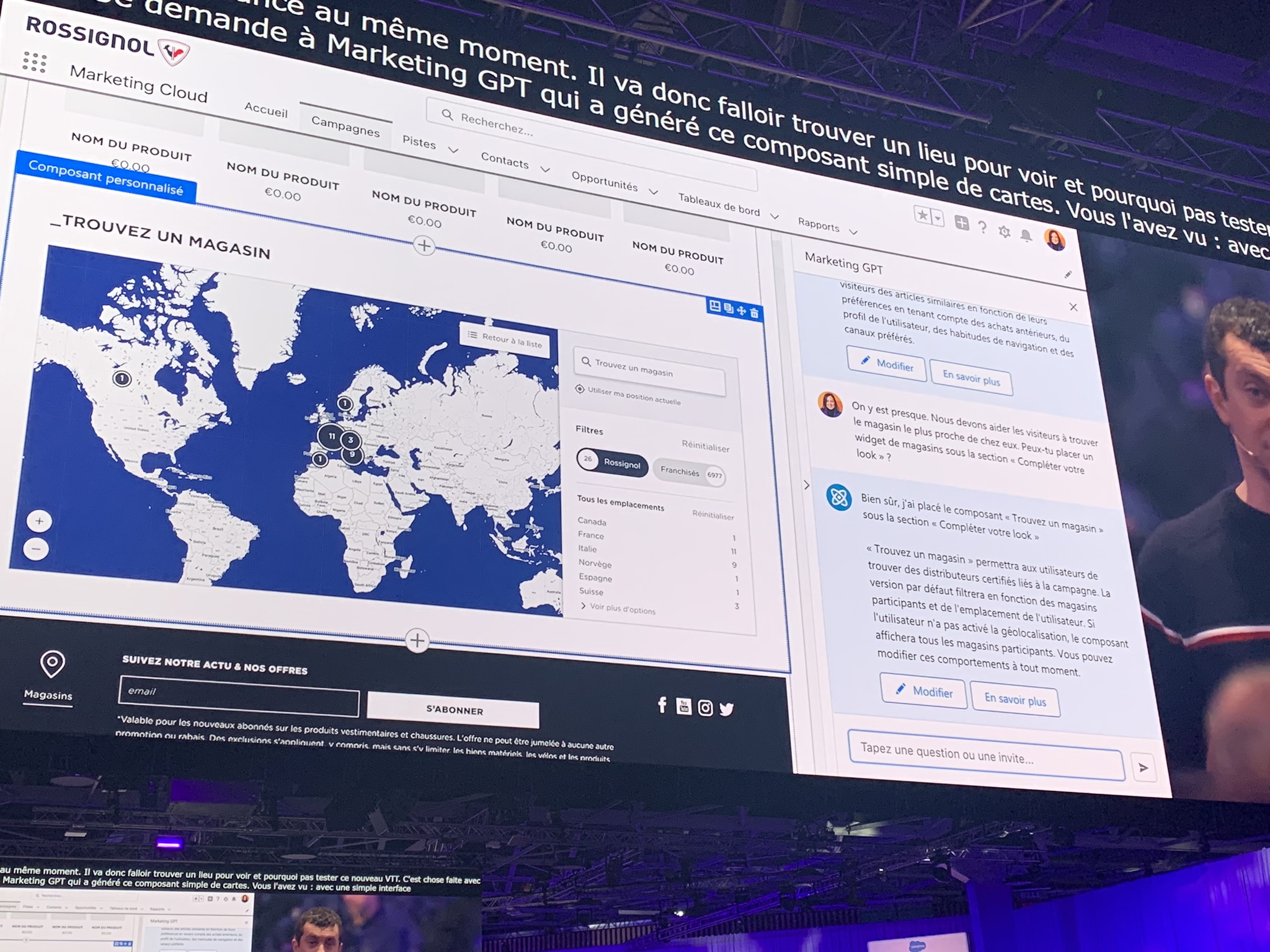Collapse the Marketing GPT panel with the side chevron
The height and width of the screenshot is (952, 1270).
point(806,485)
